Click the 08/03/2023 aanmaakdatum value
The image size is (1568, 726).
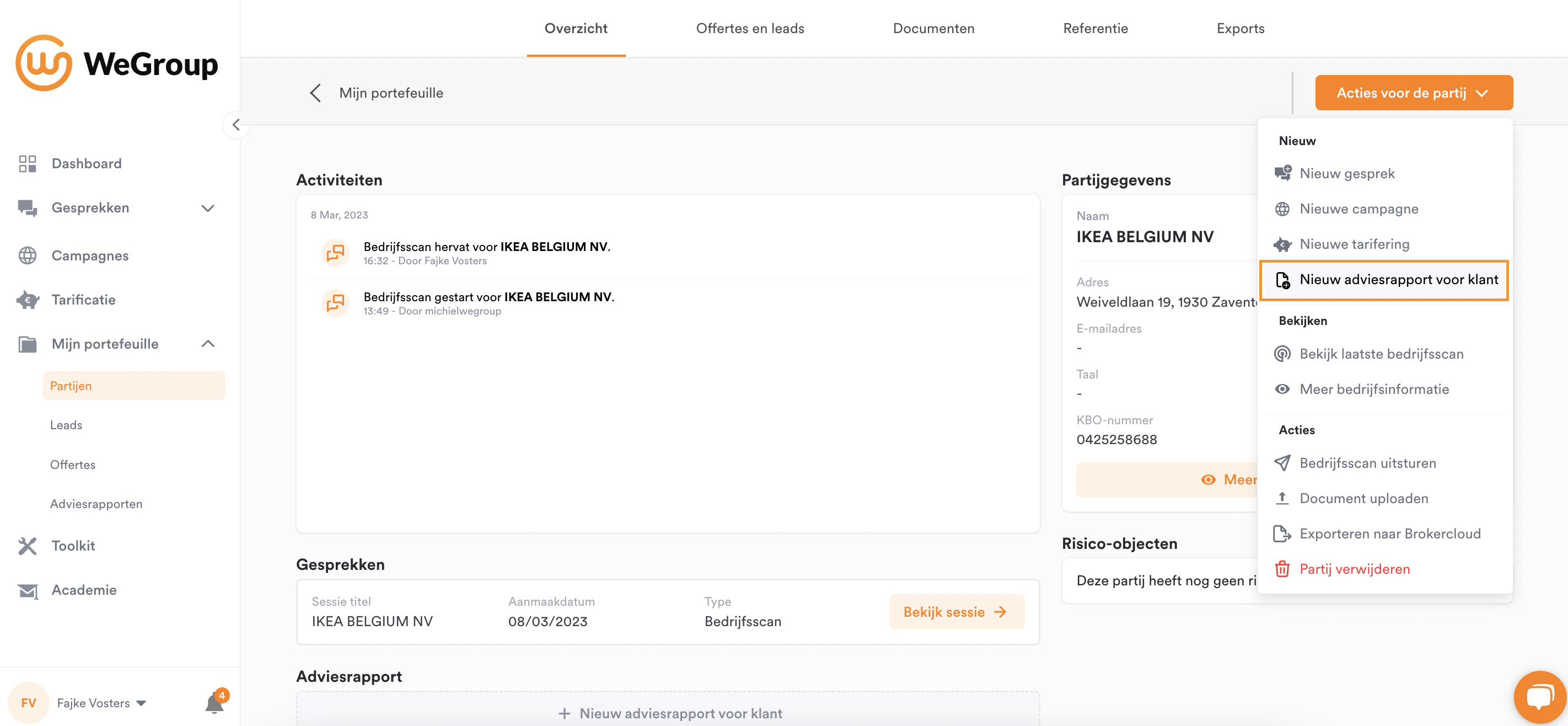(x=548, y=622)
